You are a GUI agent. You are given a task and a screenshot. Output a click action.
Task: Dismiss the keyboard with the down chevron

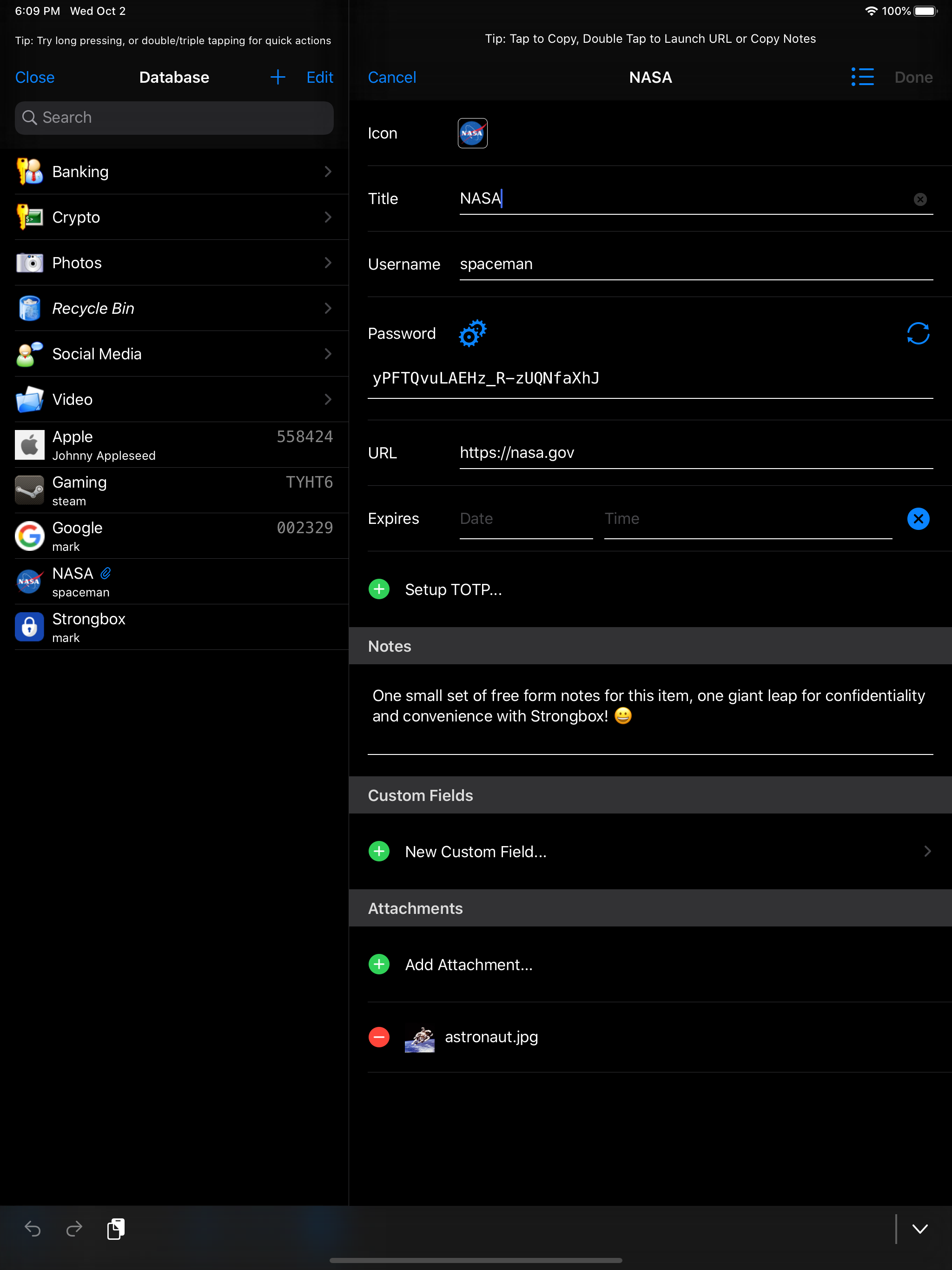tap(920, 1229)
